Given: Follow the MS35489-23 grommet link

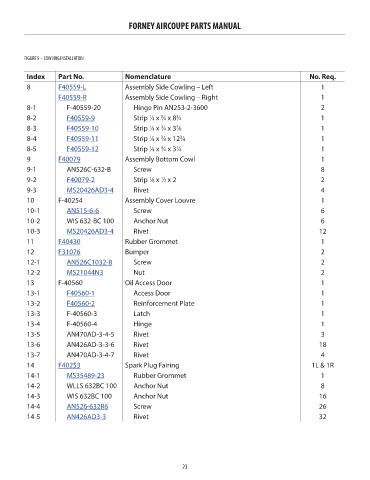Looking at the screenshot, I should 86,376.
